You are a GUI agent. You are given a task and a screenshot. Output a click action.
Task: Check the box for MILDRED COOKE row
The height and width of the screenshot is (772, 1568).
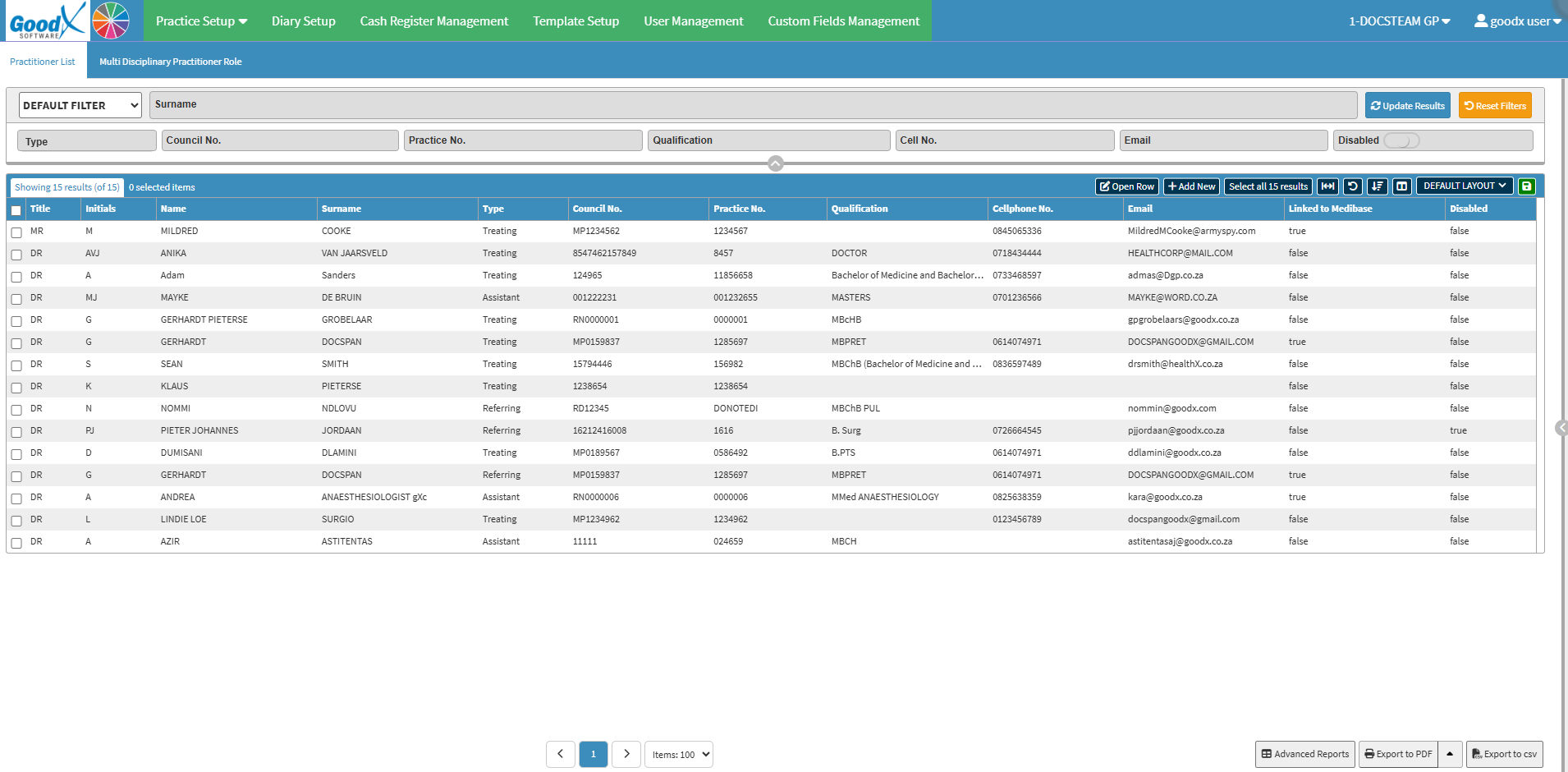[x=16, y=232]
